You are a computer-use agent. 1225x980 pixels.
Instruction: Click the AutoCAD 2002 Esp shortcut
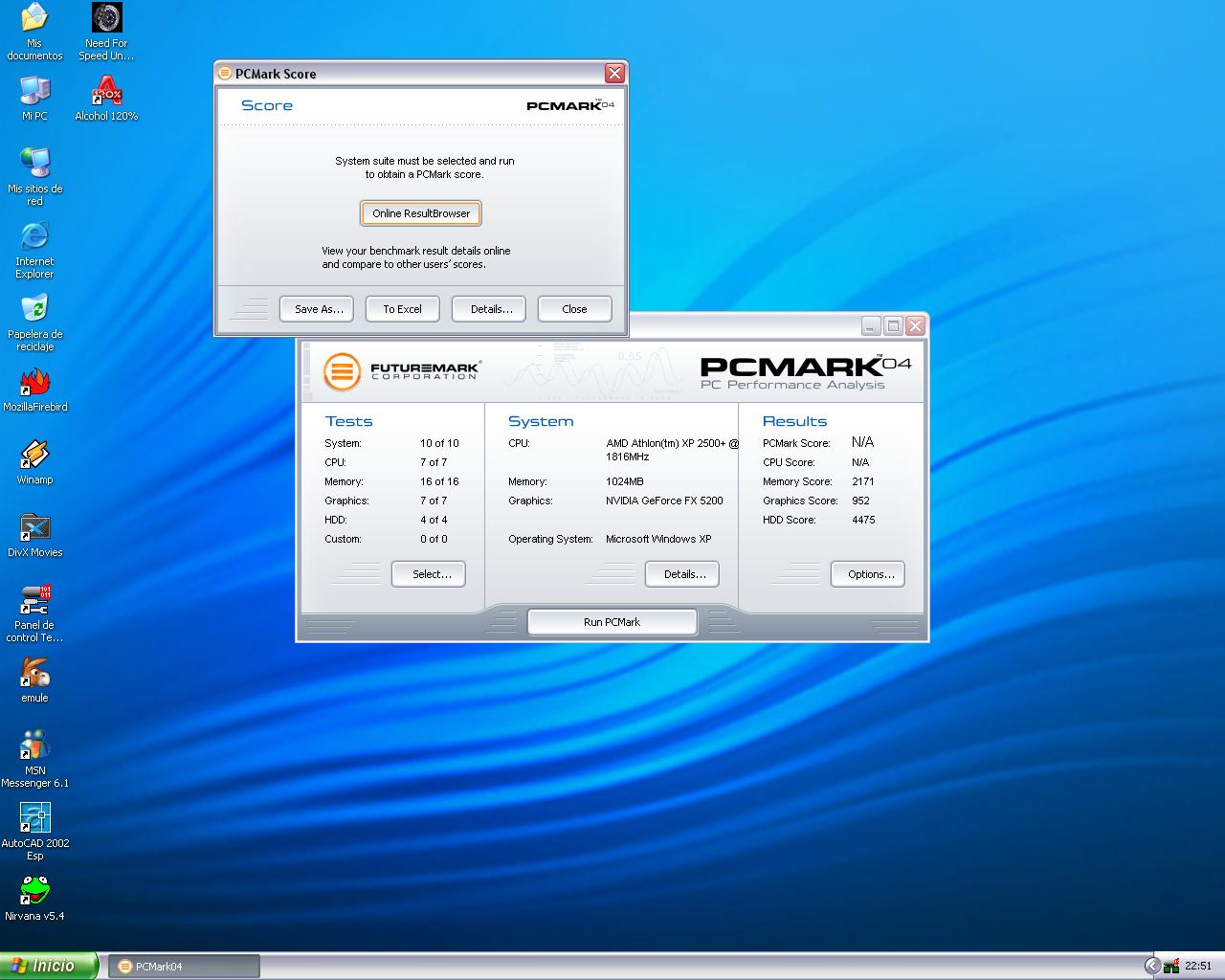click(34, 819)
